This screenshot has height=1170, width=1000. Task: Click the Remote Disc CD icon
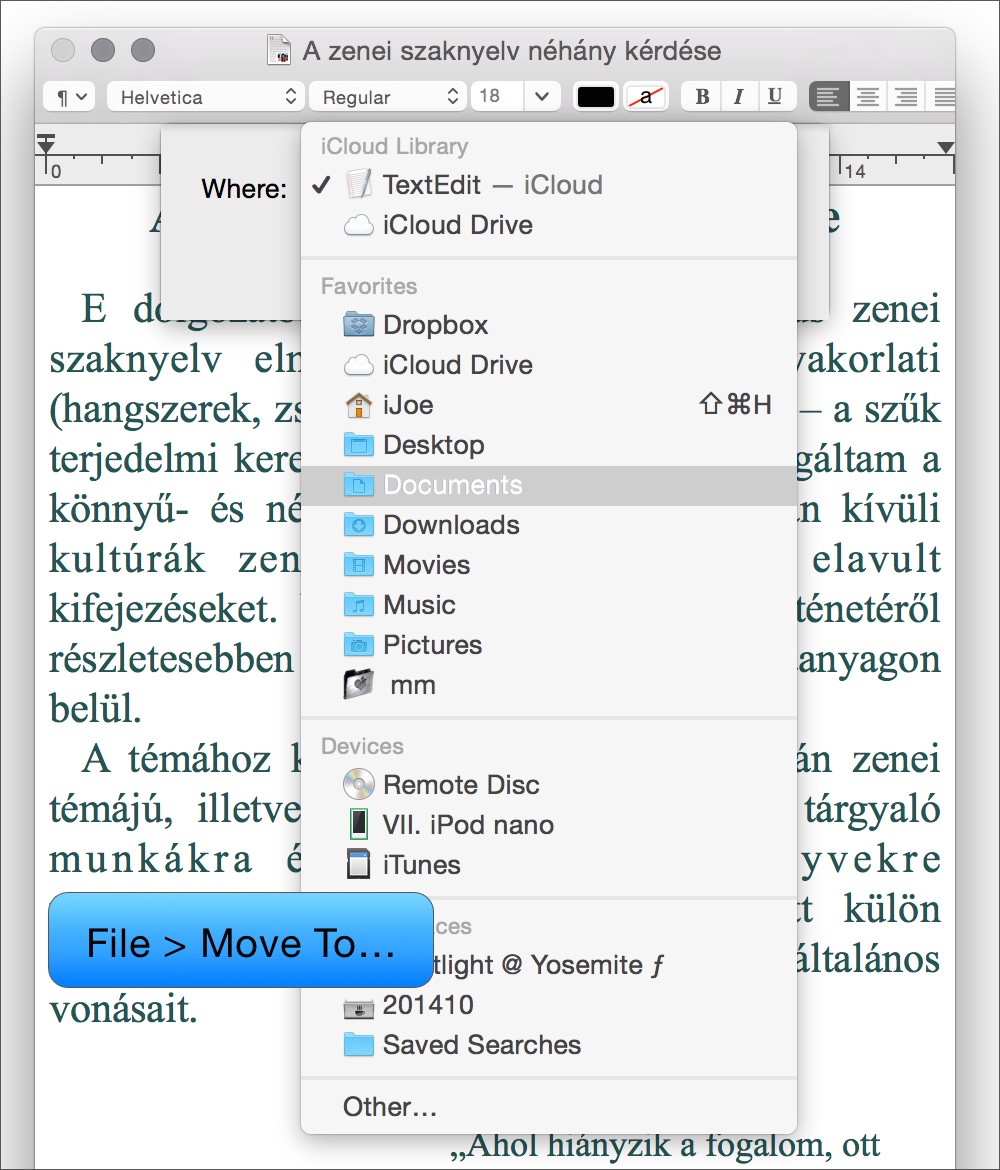coord(358,784)
